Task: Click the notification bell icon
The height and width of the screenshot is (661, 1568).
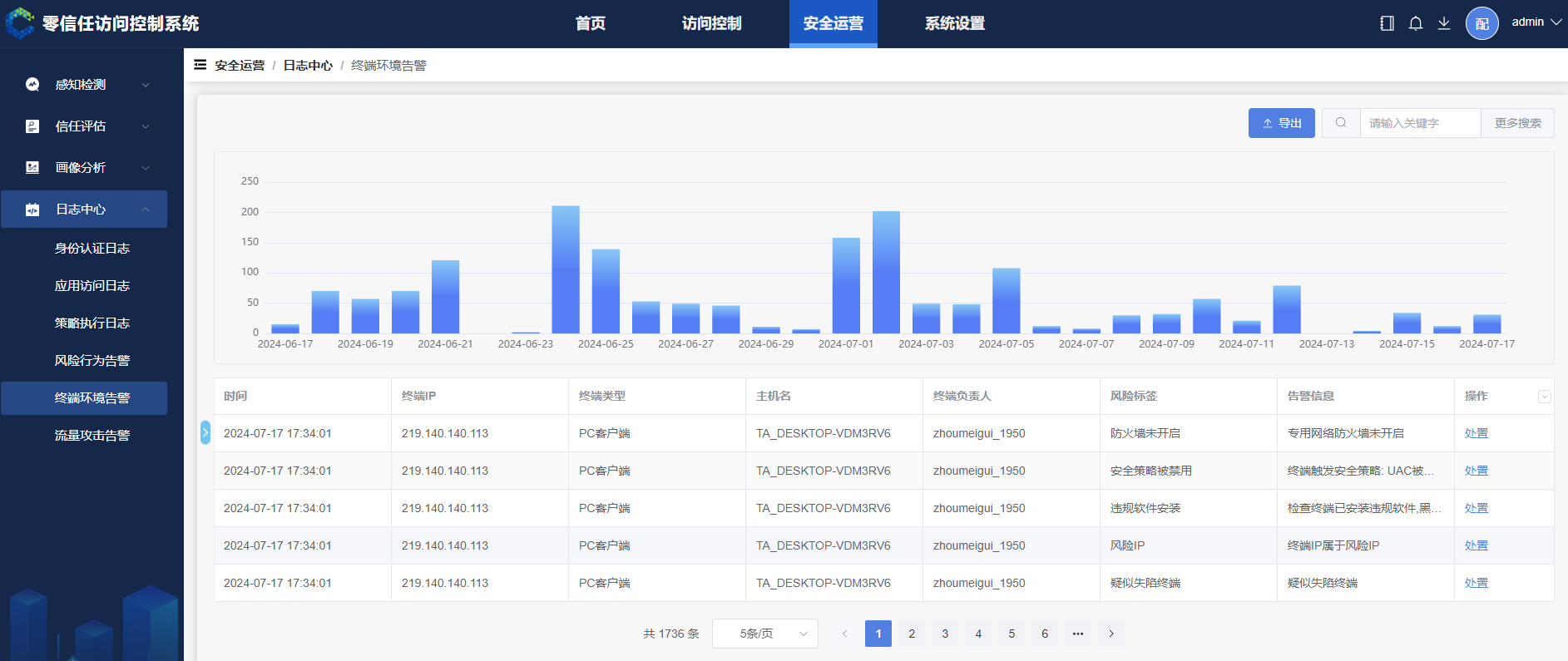Action: [1415, 23]
